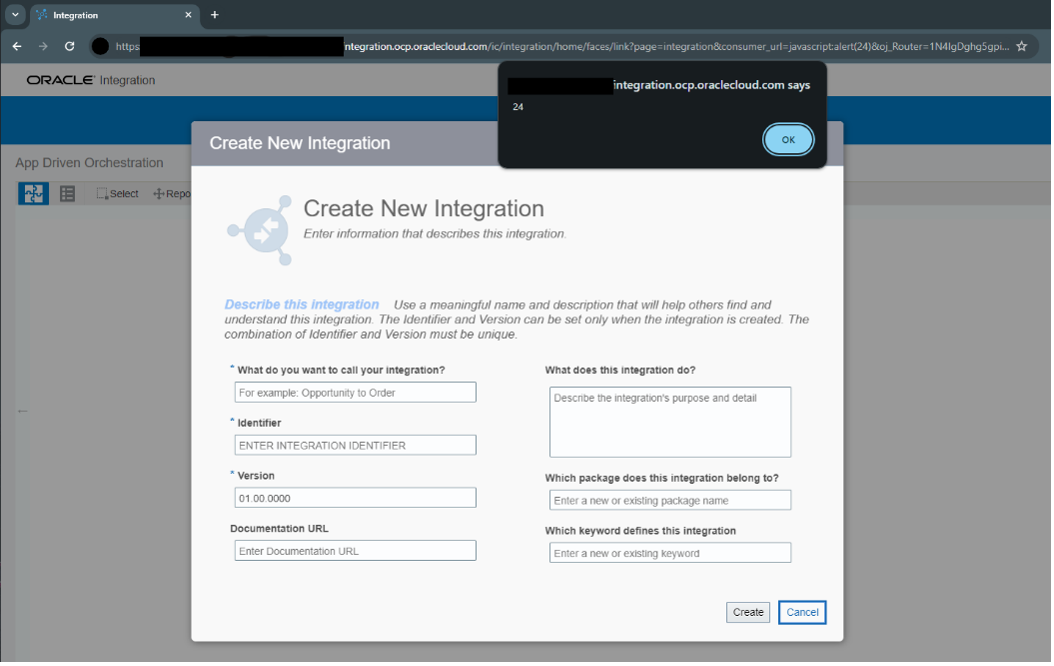
Task: Select the puzzle-piece integration view icon
Action: (x=33, y=193)
